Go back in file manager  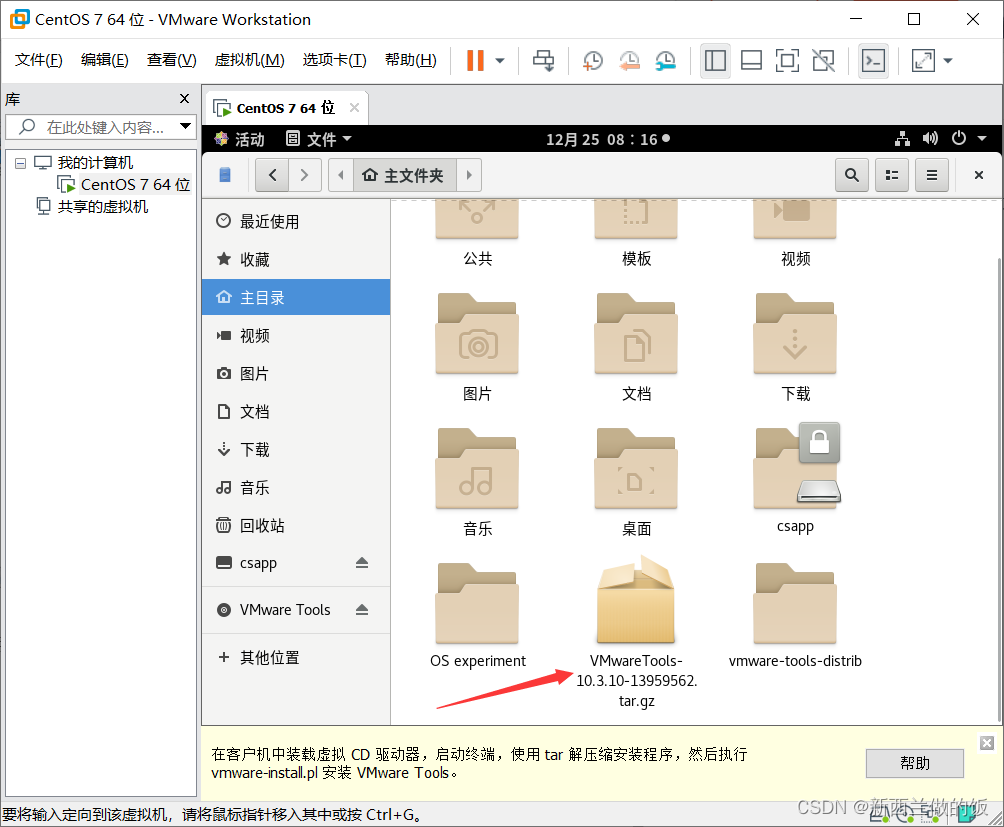(272, 175)
